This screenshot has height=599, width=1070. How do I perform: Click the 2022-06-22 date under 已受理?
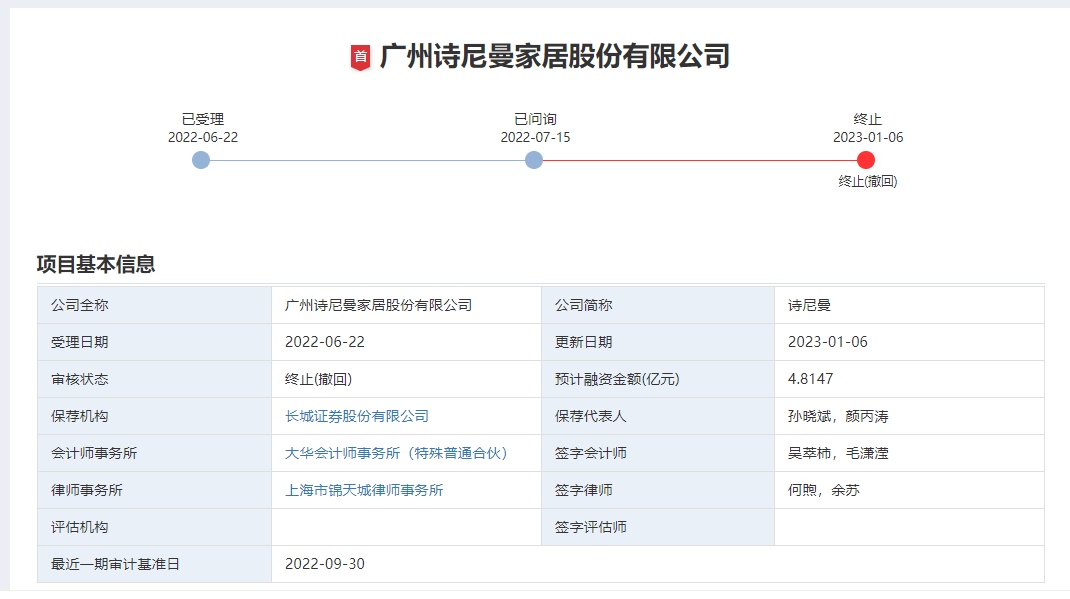coord(203,138)
